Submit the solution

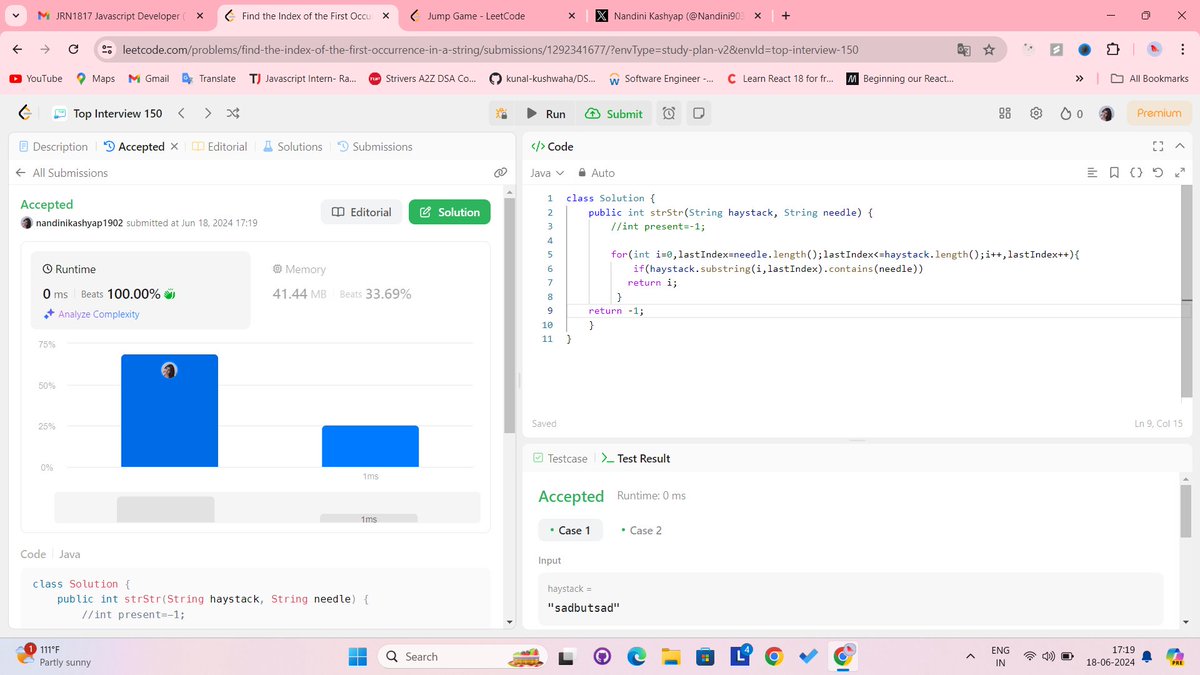click(x=614, y=114)
